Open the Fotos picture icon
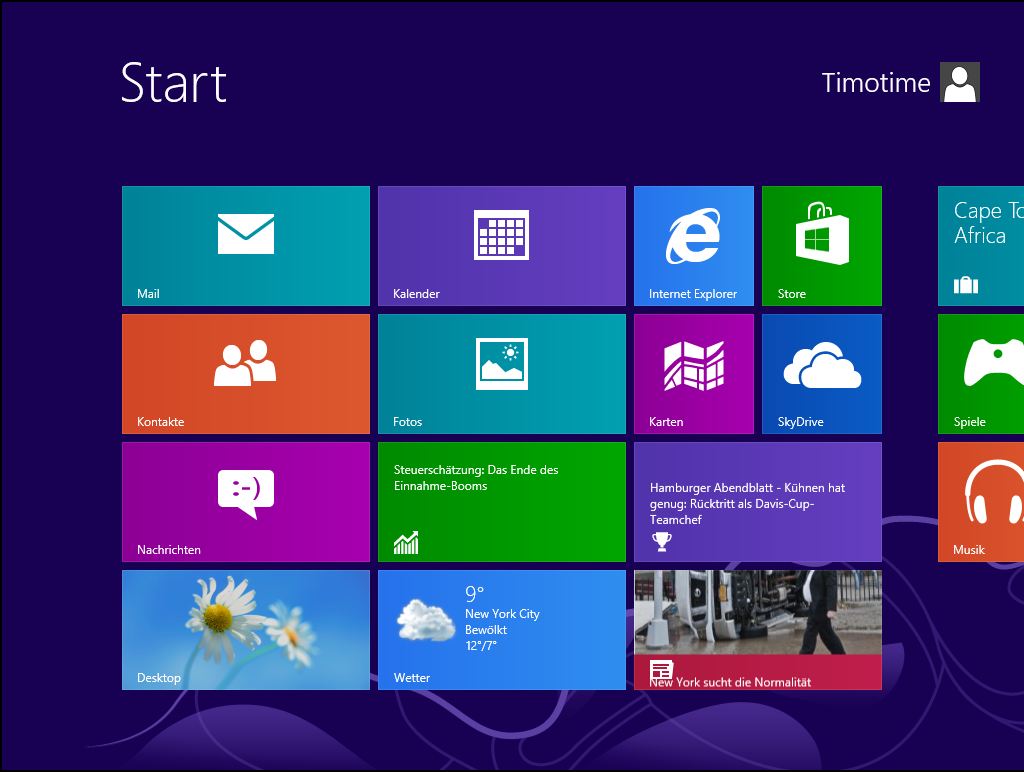The image size is (1024, 772). (502, 364)
